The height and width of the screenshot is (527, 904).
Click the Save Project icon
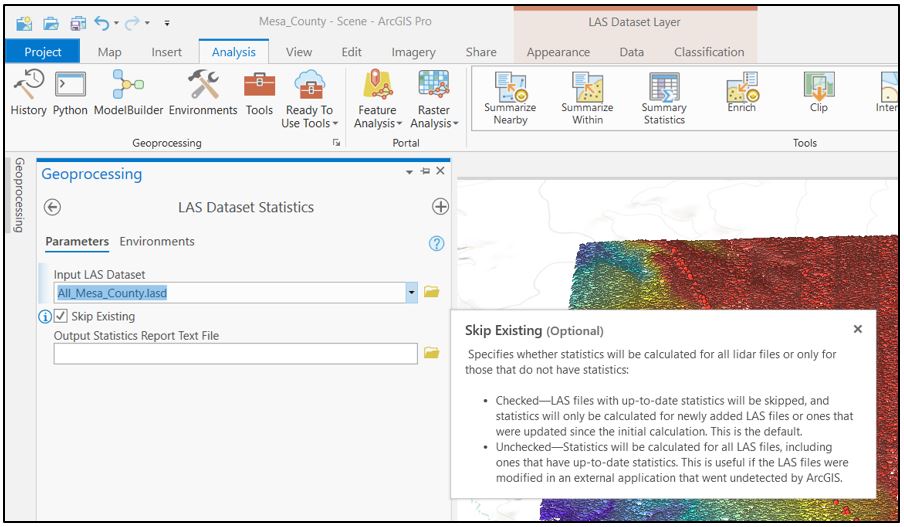(x=78, y=23)
